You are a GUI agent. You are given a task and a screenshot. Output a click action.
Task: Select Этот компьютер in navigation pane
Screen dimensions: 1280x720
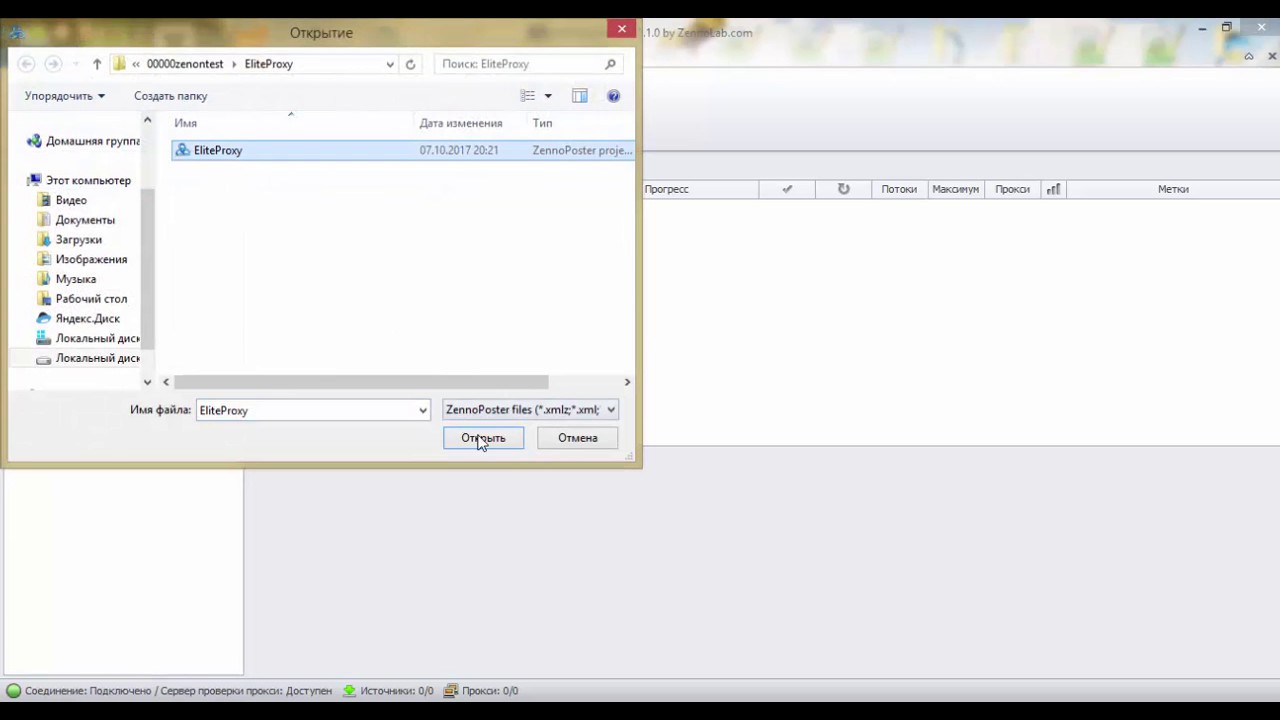click(80, 180)
